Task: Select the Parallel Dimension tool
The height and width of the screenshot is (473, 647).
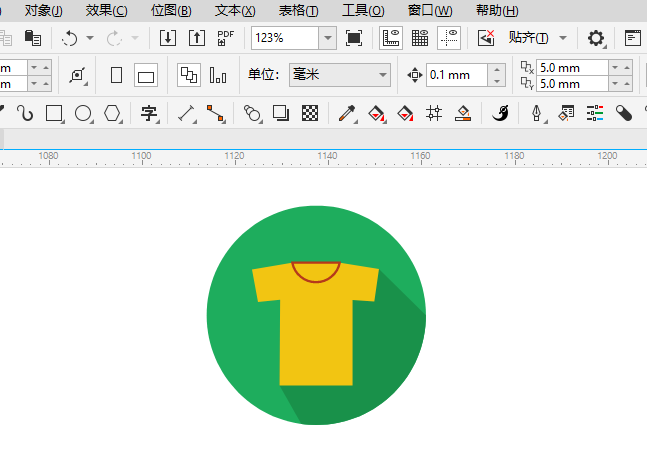Action: (x=186, y=113)
